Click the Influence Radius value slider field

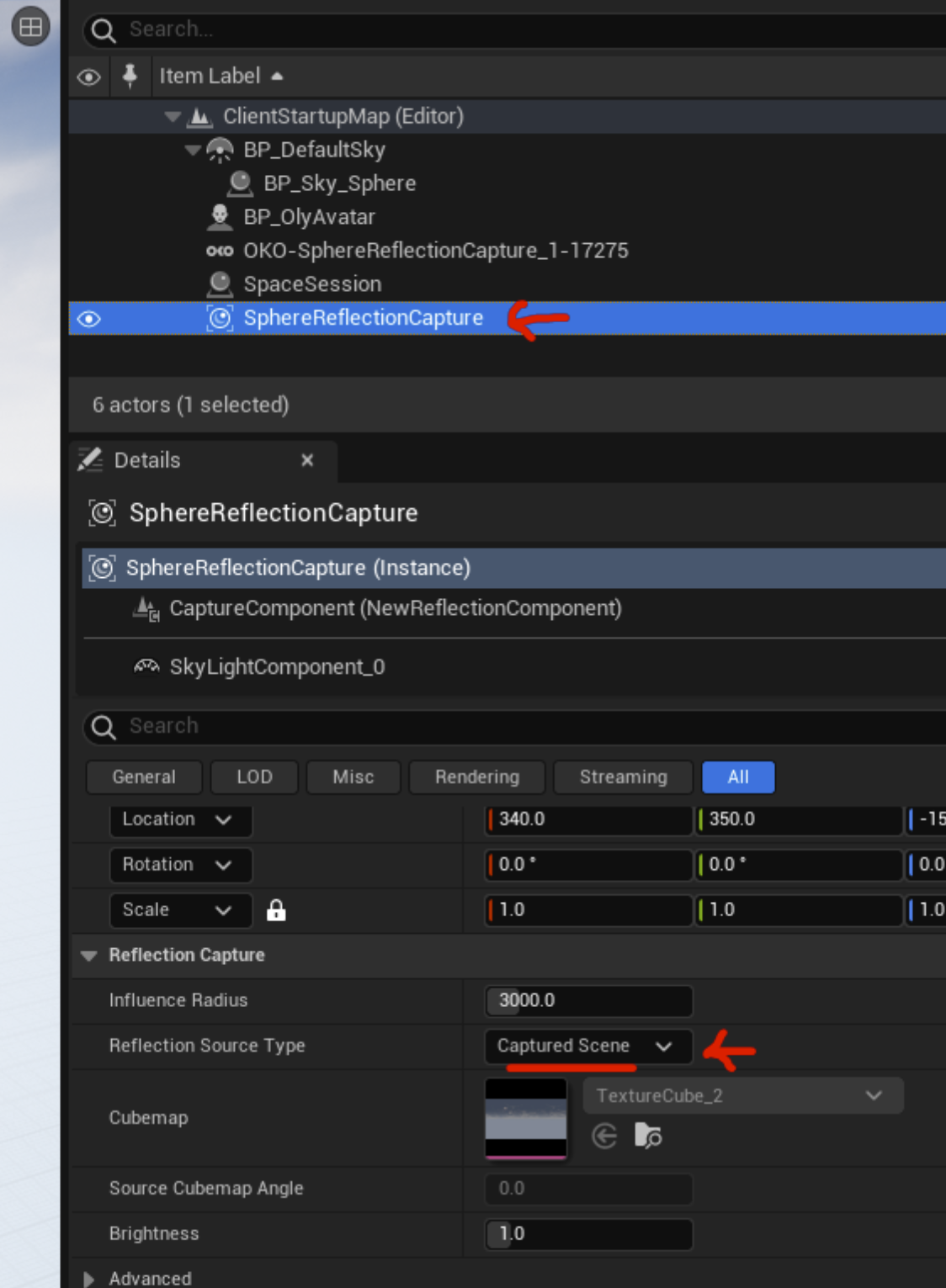(x=588, y=1000)
